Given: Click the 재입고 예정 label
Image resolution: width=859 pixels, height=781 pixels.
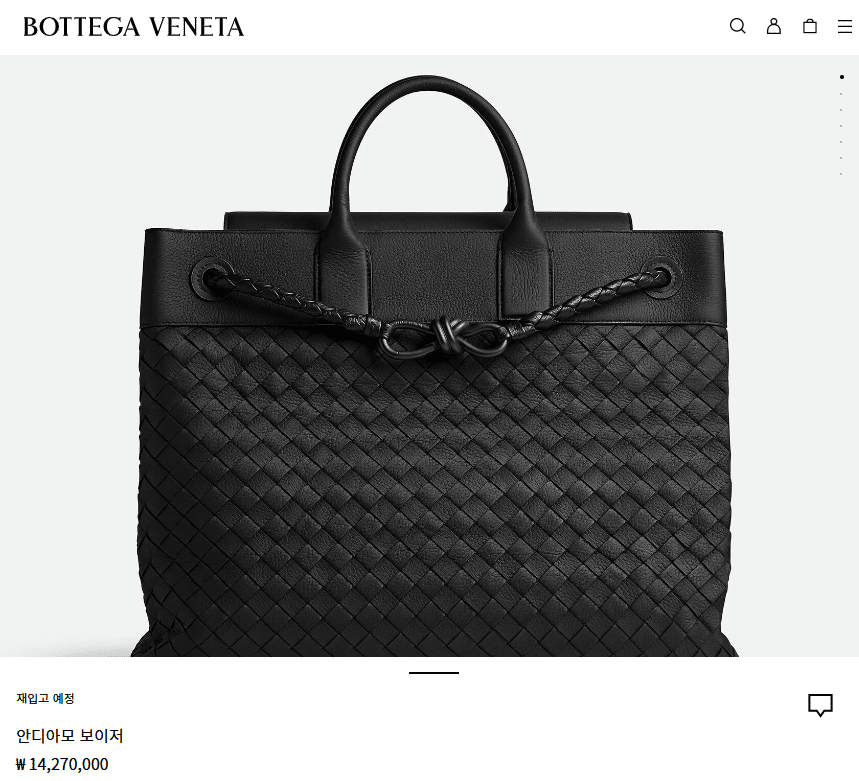Looking at the screenshot, I should tap(45, 698).
